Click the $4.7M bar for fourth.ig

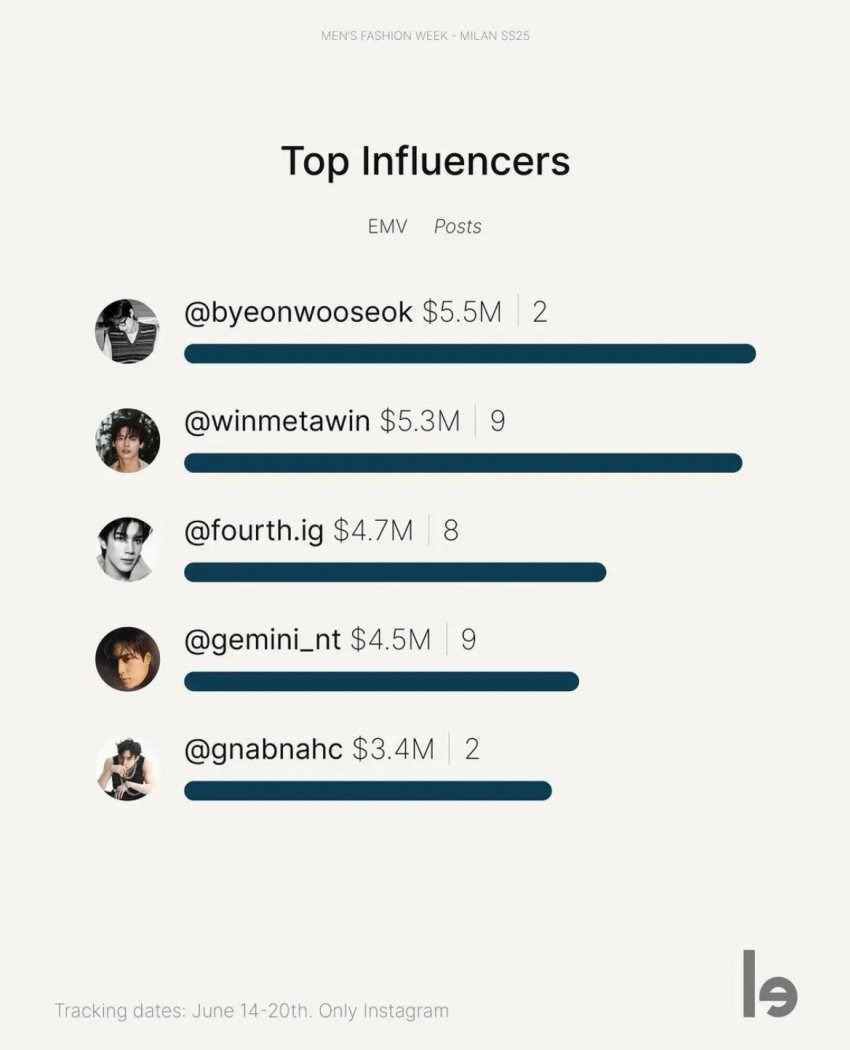395,572
